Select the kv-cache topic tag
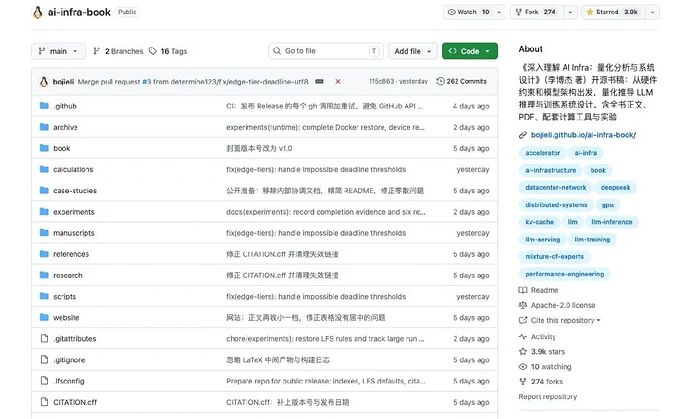This screenshot has width=690, height=419. pyautogui.click(x=540, y=222)
